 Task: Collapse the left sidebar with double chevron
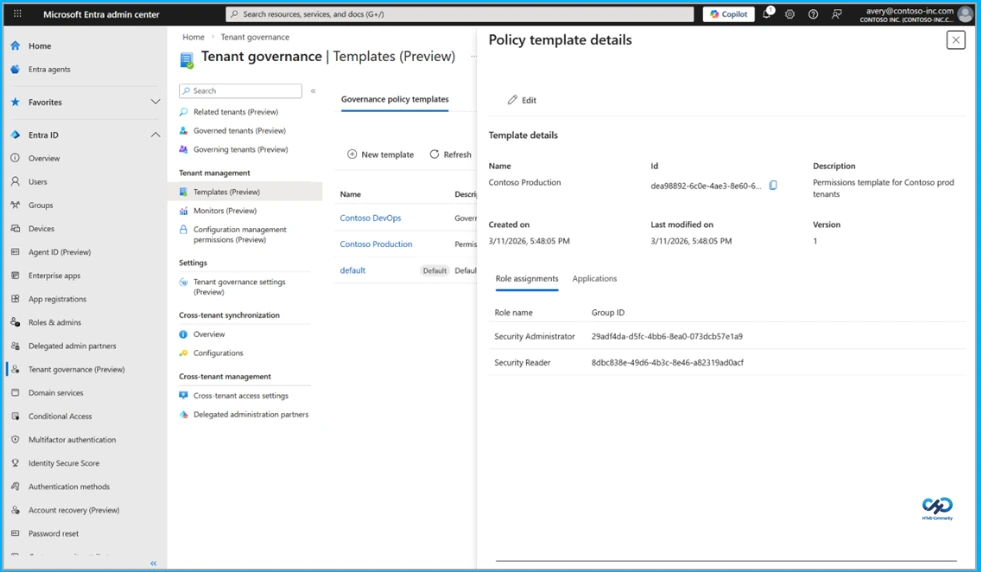[x=153, y=563]
